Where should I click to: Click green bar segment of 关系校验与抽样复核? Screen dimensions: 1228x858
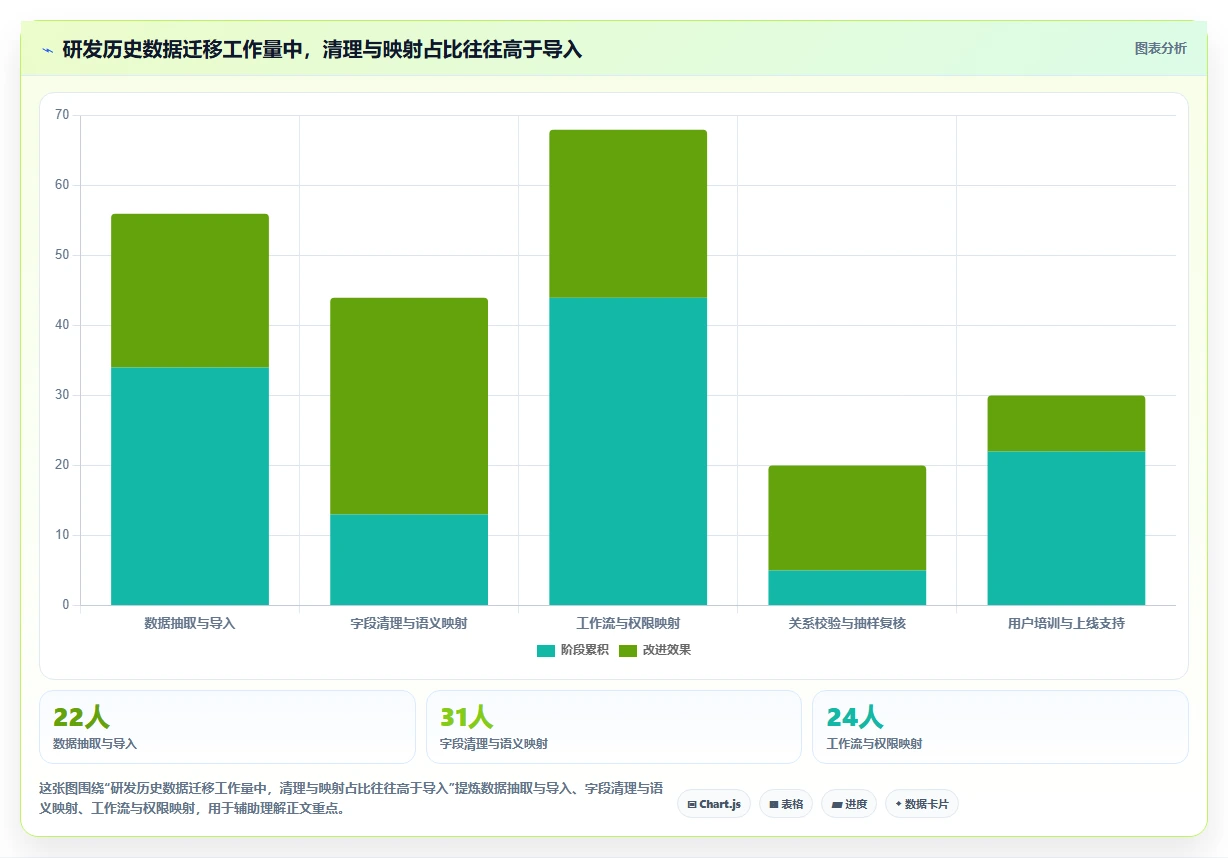point(847,518)
